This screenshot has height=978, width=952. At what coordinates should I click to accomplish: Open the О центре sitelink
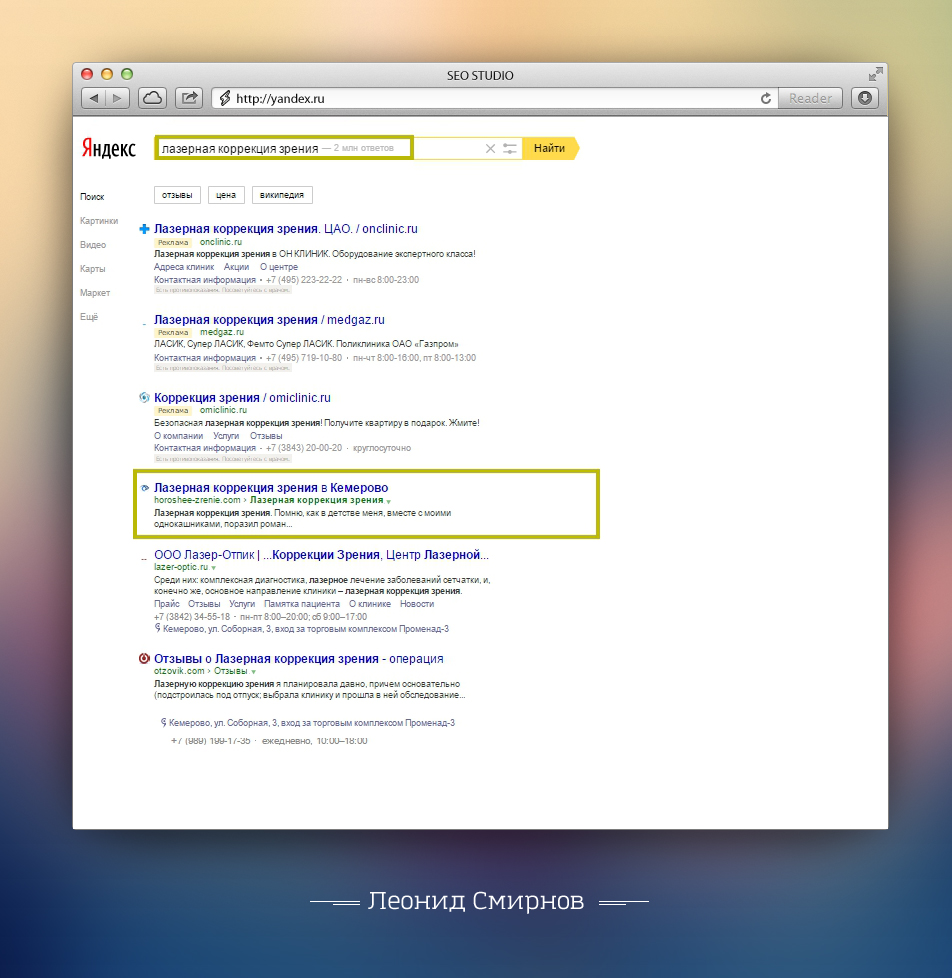pyautogui.click(x=279, y=267)
